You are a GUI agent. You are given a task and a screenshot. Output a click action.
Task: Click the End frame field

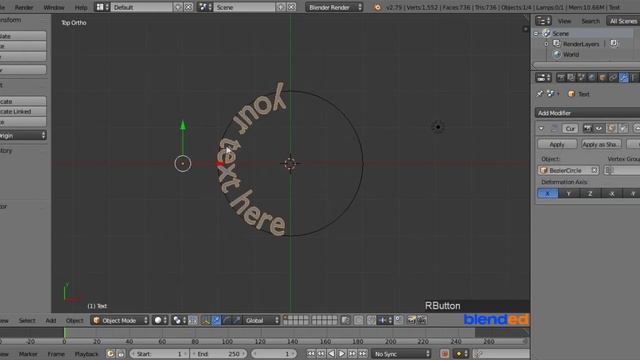coord(219,354)
